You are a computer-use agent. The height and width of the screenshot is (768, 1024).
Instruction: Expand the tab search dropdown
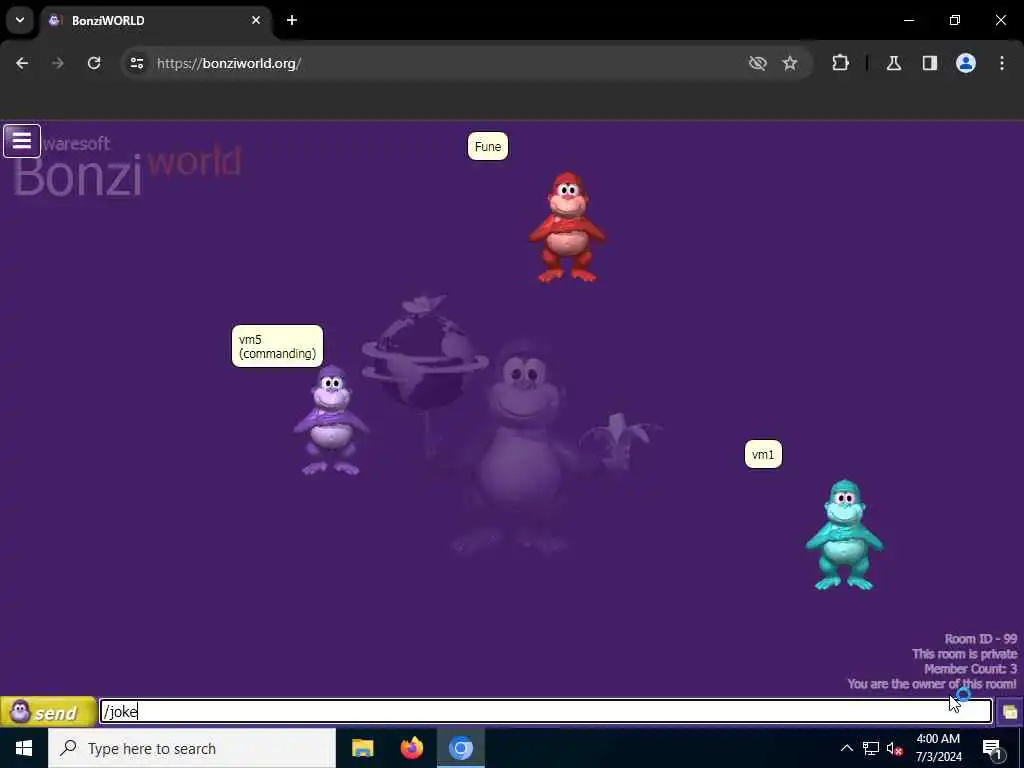(x=20, y=20)
